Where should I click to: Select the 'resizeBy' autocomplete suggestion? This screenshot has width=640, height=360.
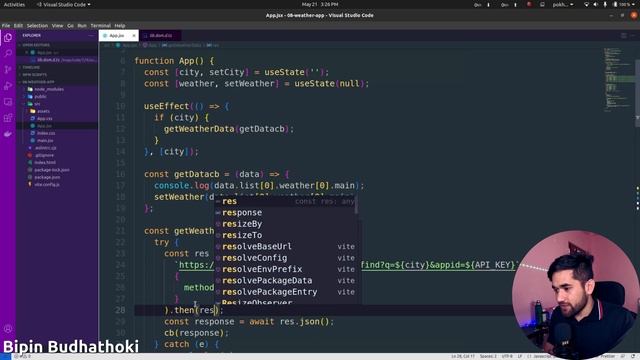(285, 224)
